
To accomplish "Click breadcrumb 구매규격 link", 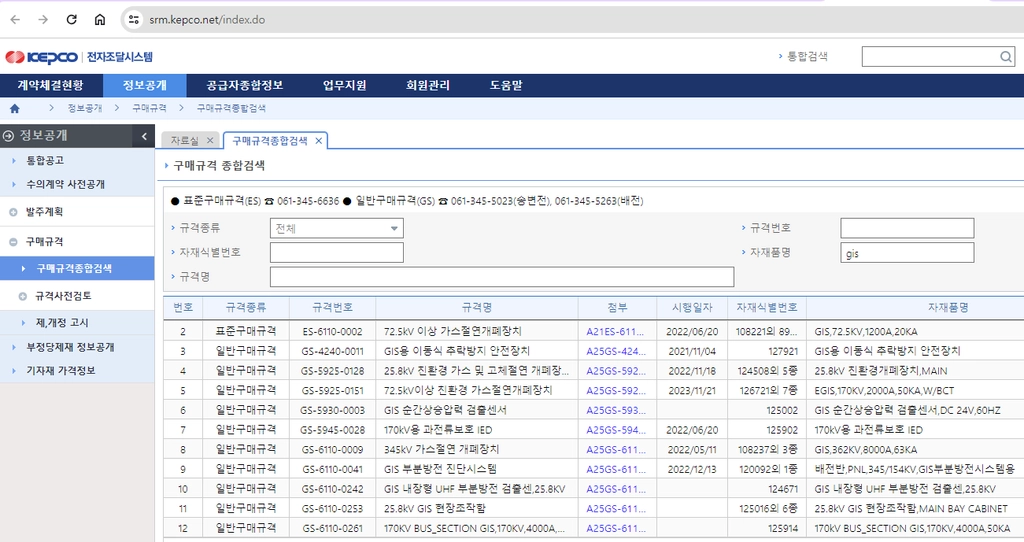I will pos(150,108).
